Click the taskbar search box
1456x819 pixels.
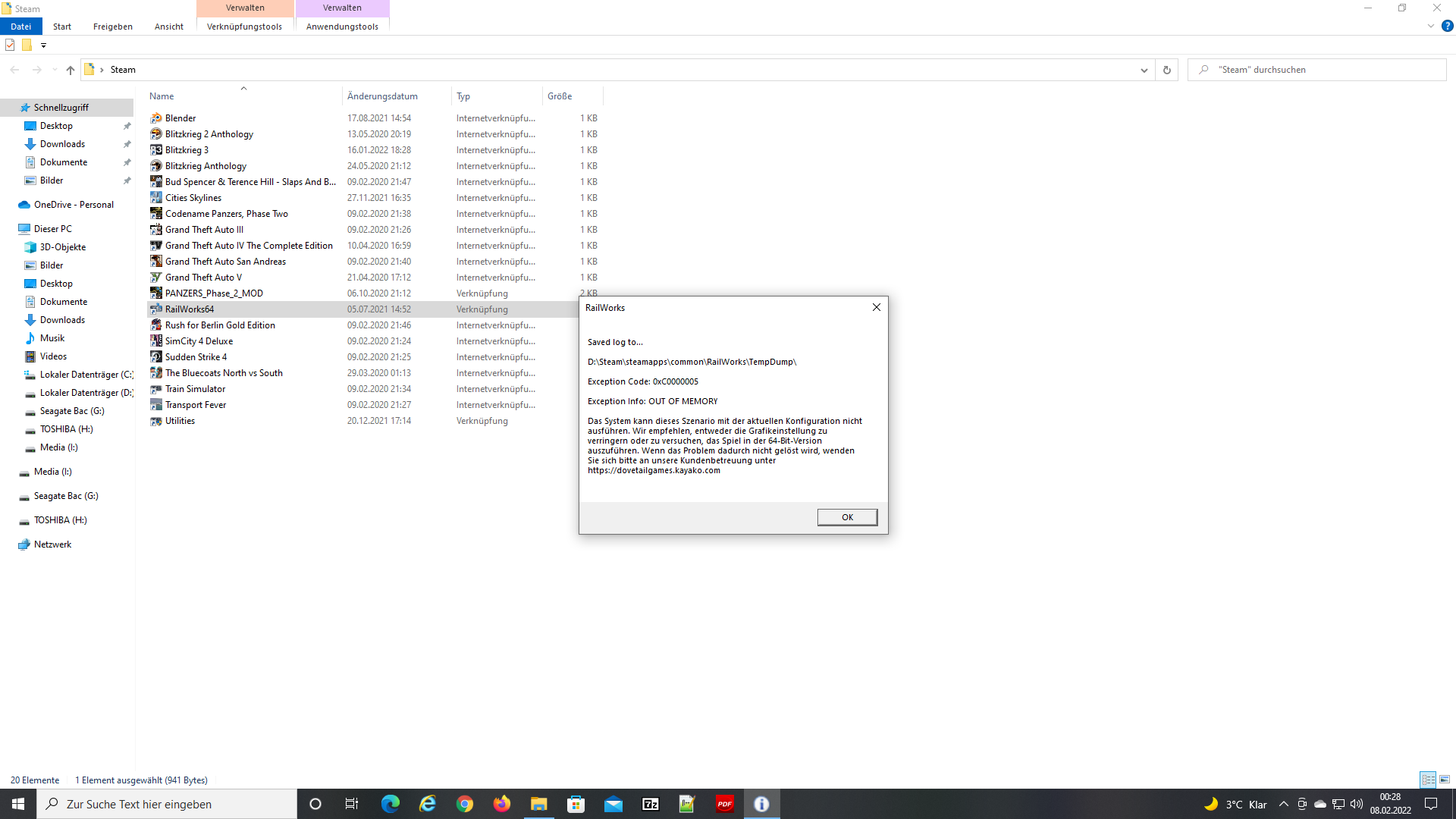coord(167,804)
